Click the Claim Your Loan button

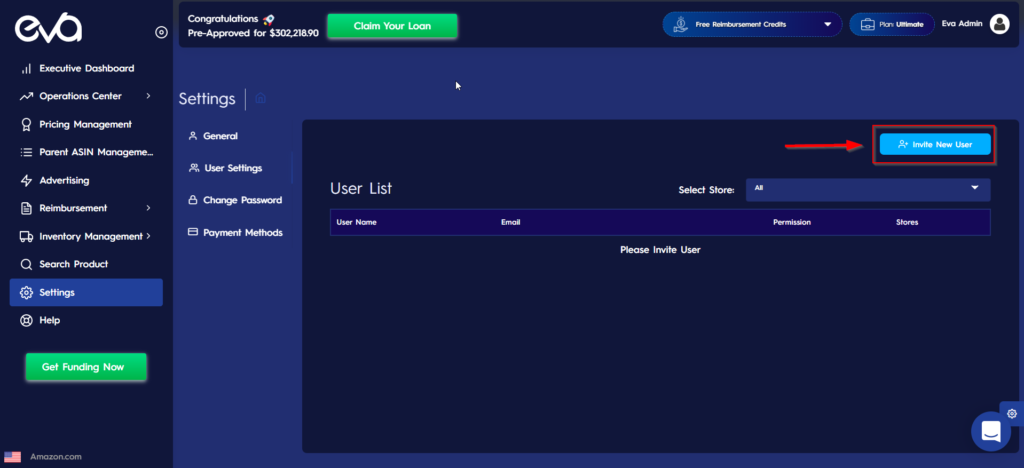click(x=392, y=26)
